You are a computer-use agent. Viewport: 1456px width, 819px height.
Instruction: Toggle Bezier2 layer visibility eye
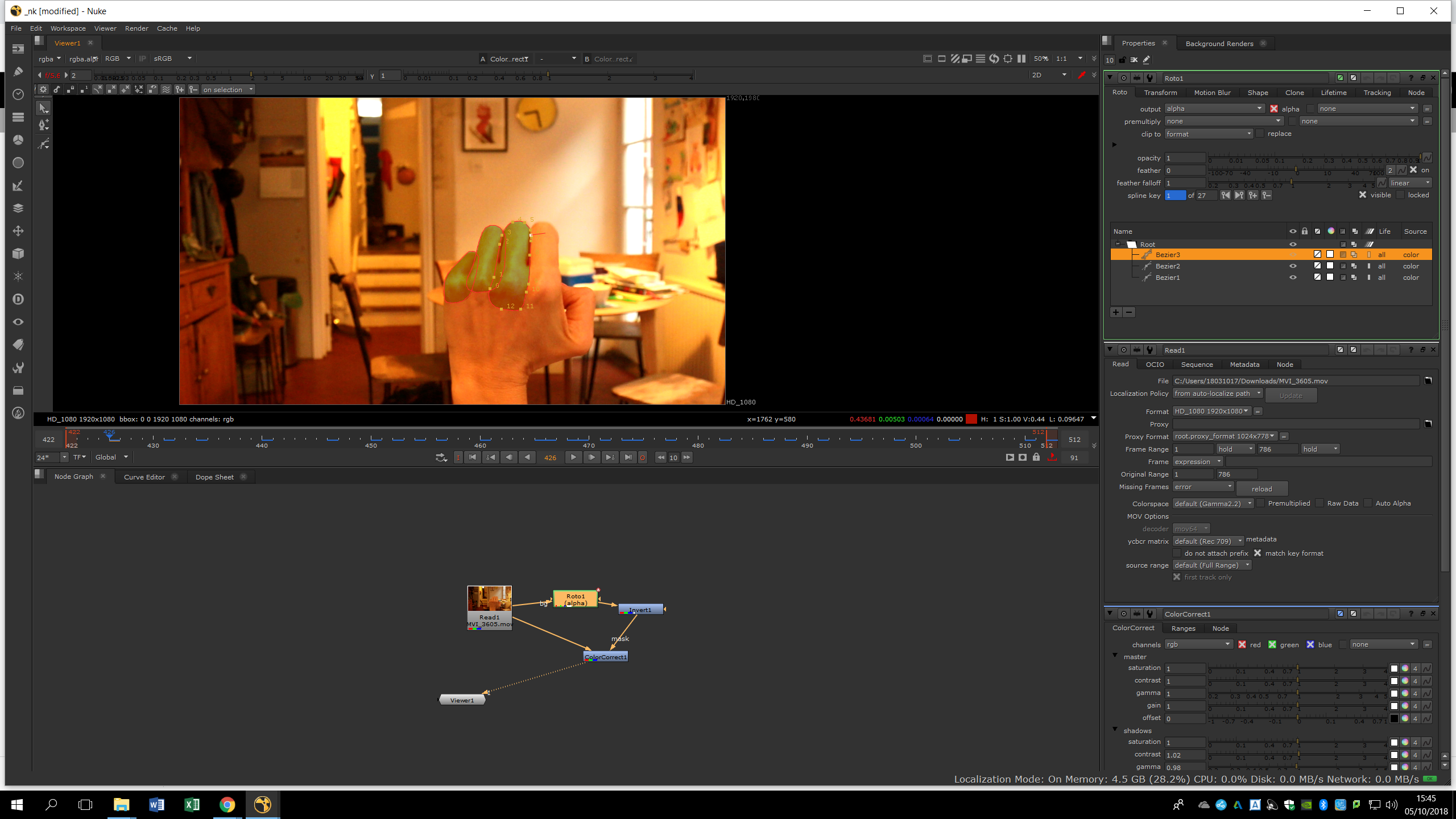[x=1293, y=266]
